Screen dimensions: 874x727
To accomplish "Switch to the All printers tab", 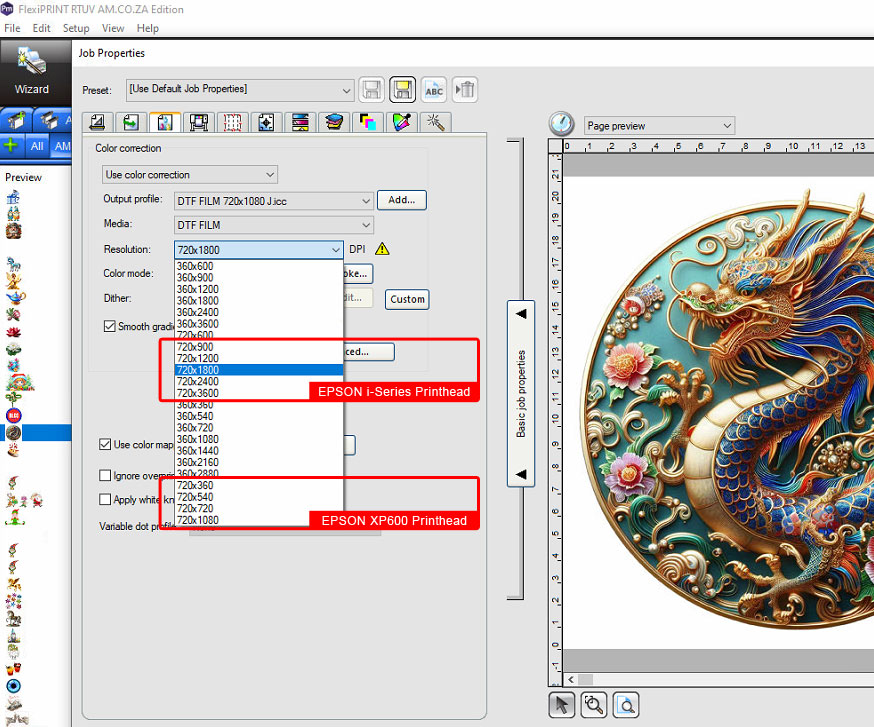I will 37,146.
